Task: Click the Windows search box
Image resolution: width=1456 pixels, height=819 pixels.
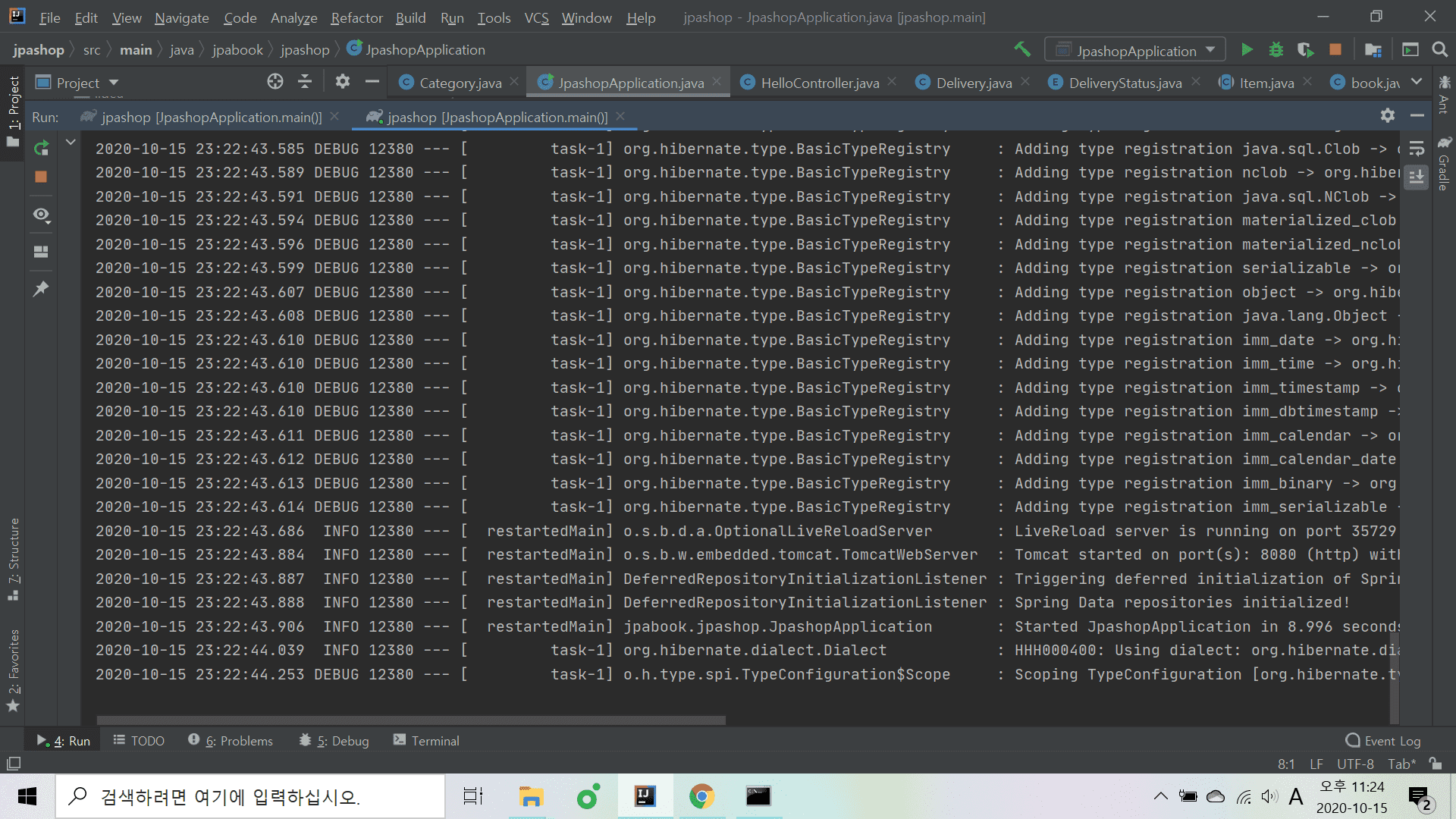Action: click(x=250, y=796)
